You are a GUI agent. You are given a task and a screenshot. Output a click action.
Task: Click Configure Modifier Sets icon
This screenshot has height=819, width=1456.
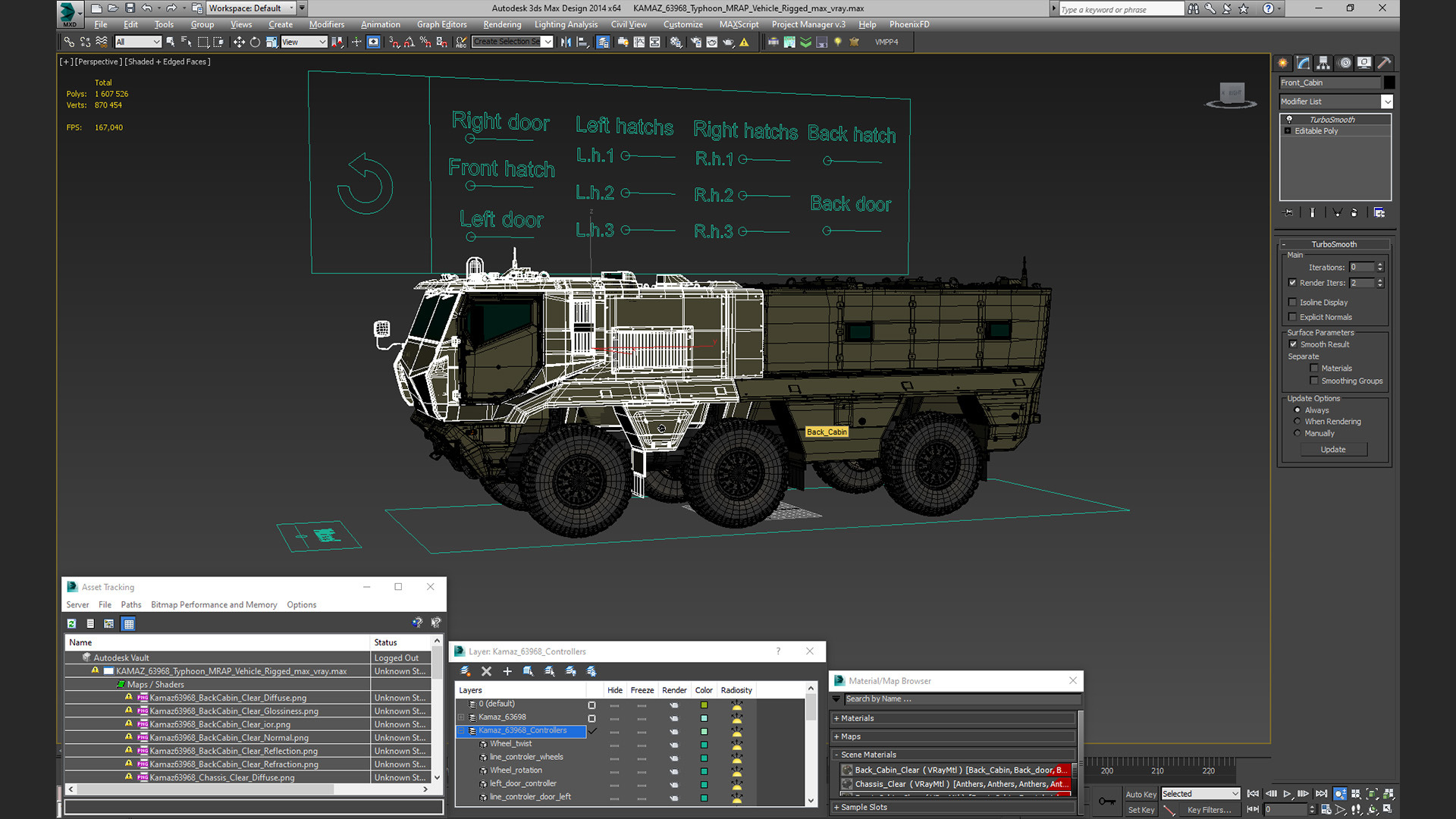(1379, 212)
